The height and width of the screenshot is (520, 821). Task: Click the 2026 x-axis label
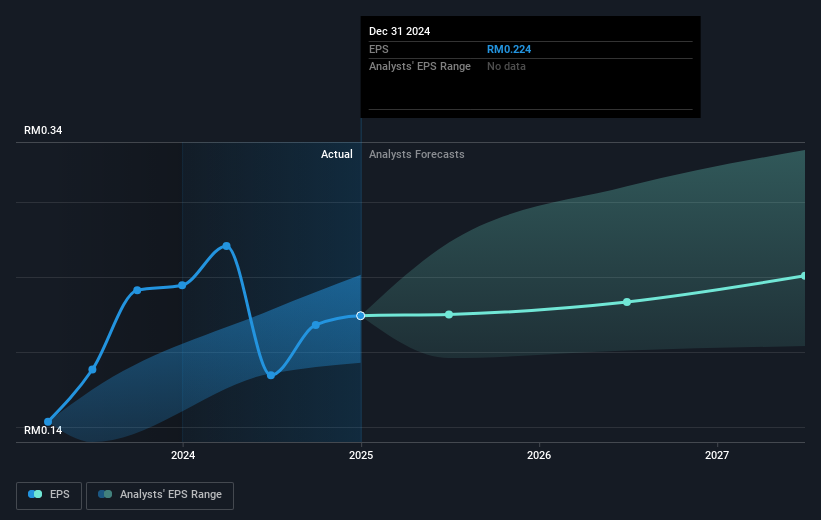[539, 455]
